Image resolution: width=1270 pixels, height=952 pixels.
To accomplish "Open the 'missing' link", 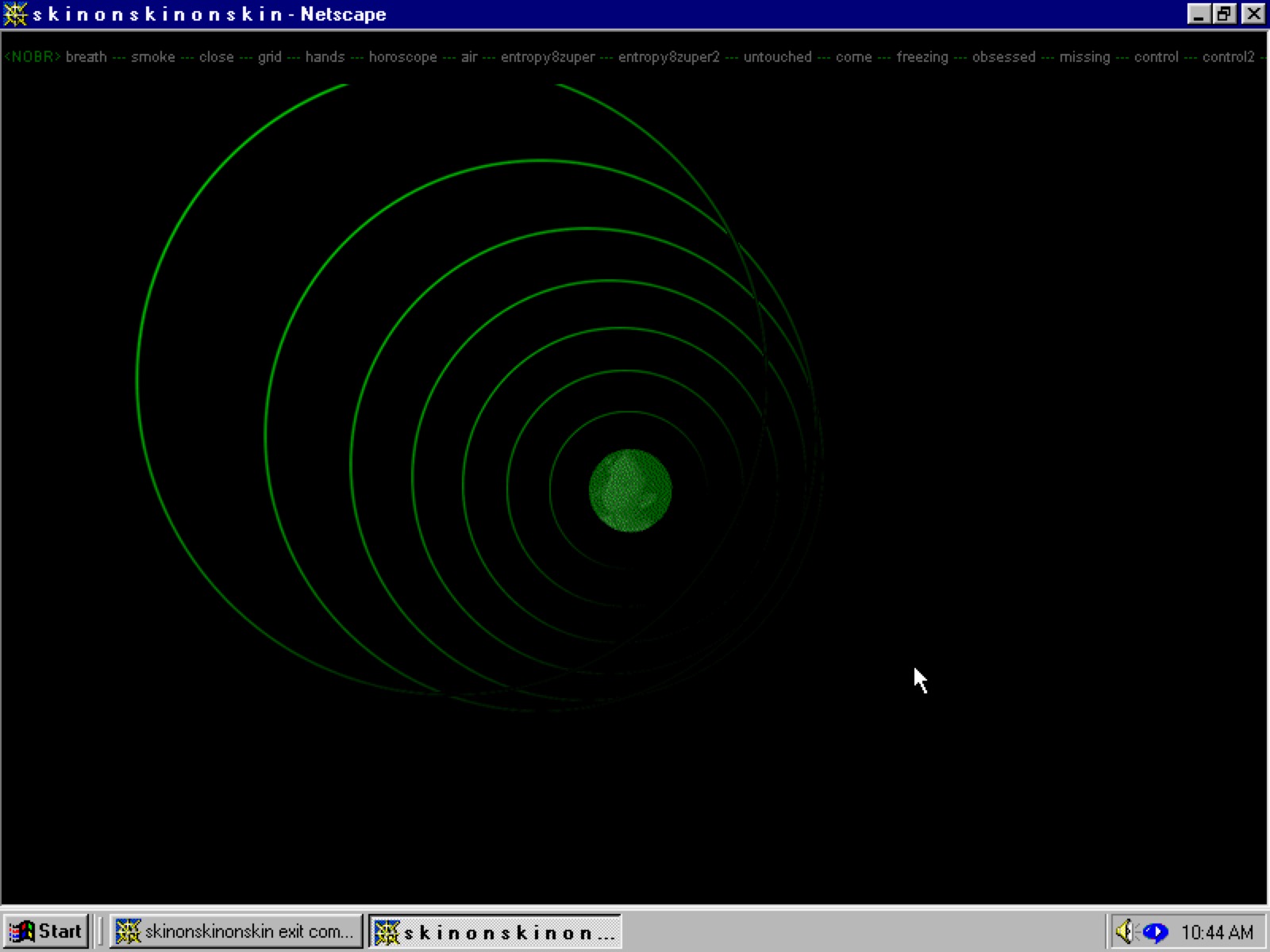I will [1084, 57].
